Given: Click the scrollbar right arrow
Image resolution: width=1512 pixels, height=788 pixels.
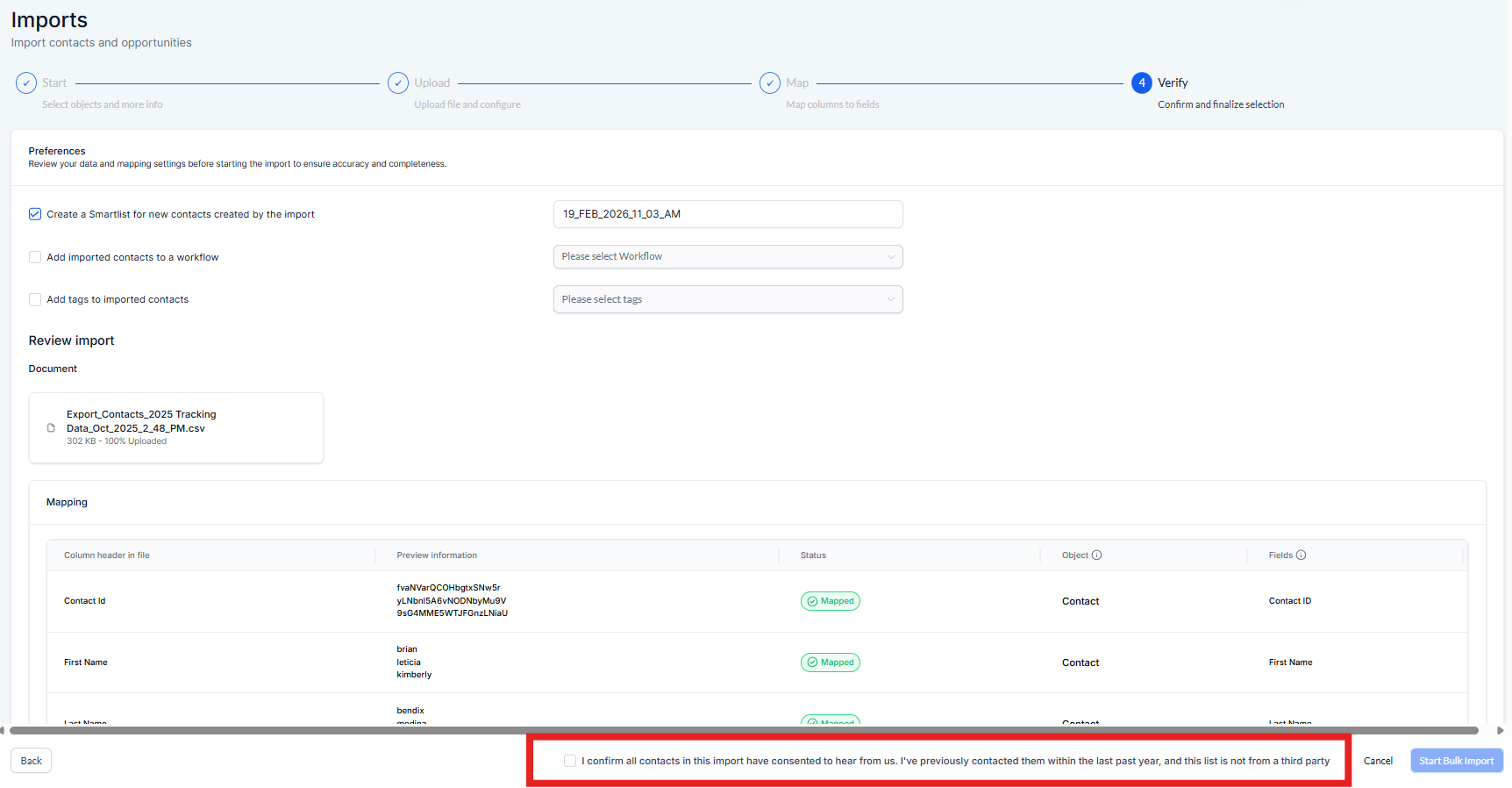Looking at the screenshot, I should 1501,730.
